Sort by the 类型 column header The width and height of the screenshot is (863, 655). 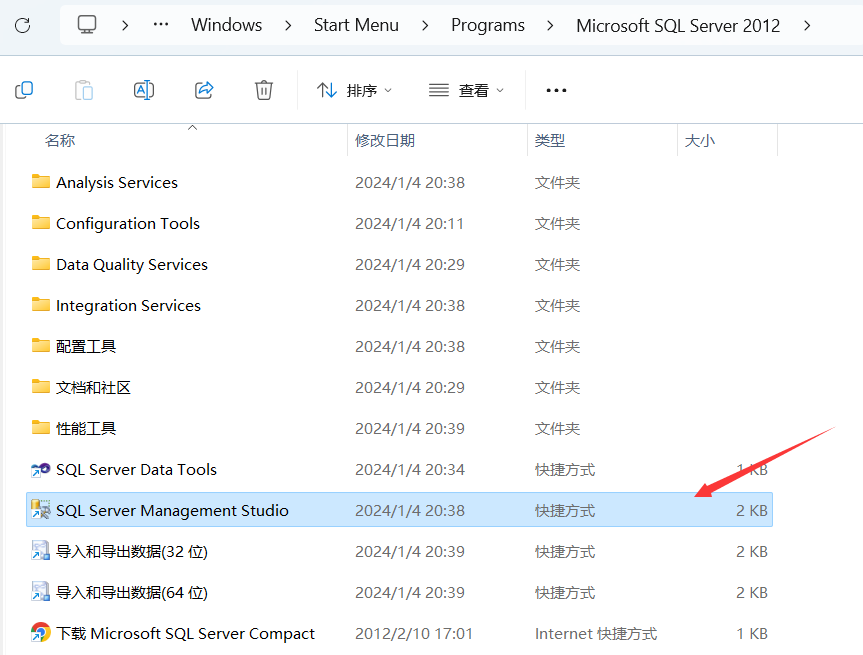pyautogui.click(x=550, y=140)
